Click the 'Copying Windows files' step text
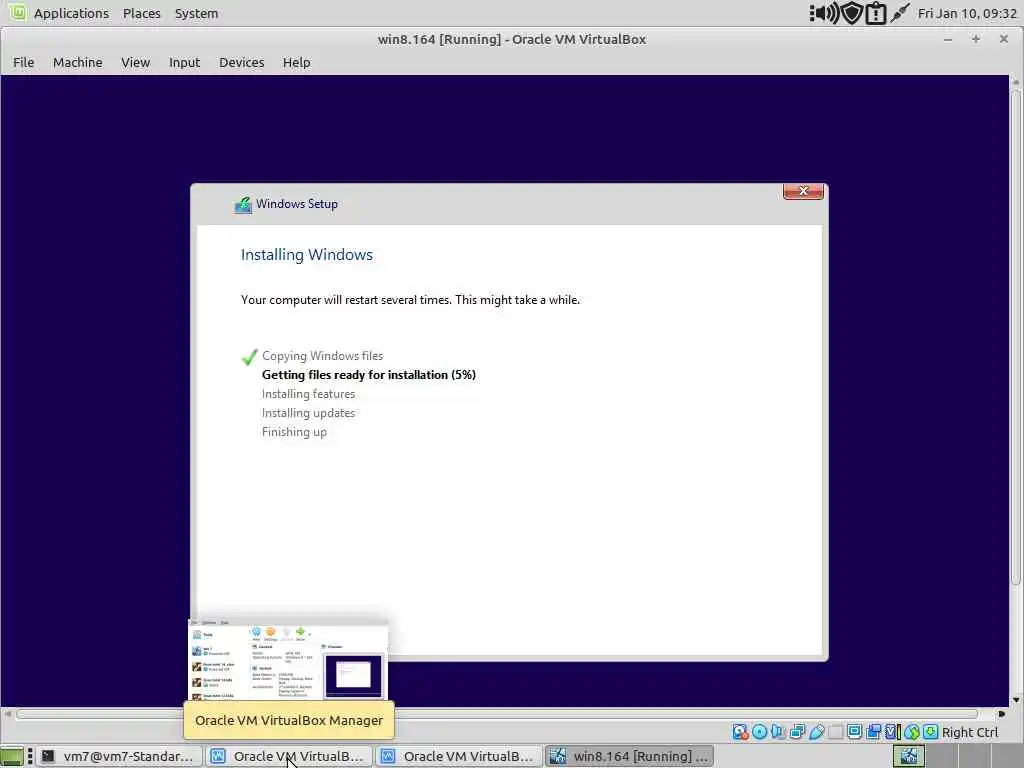The image size is (1024, 768). [x=323, y=356]
